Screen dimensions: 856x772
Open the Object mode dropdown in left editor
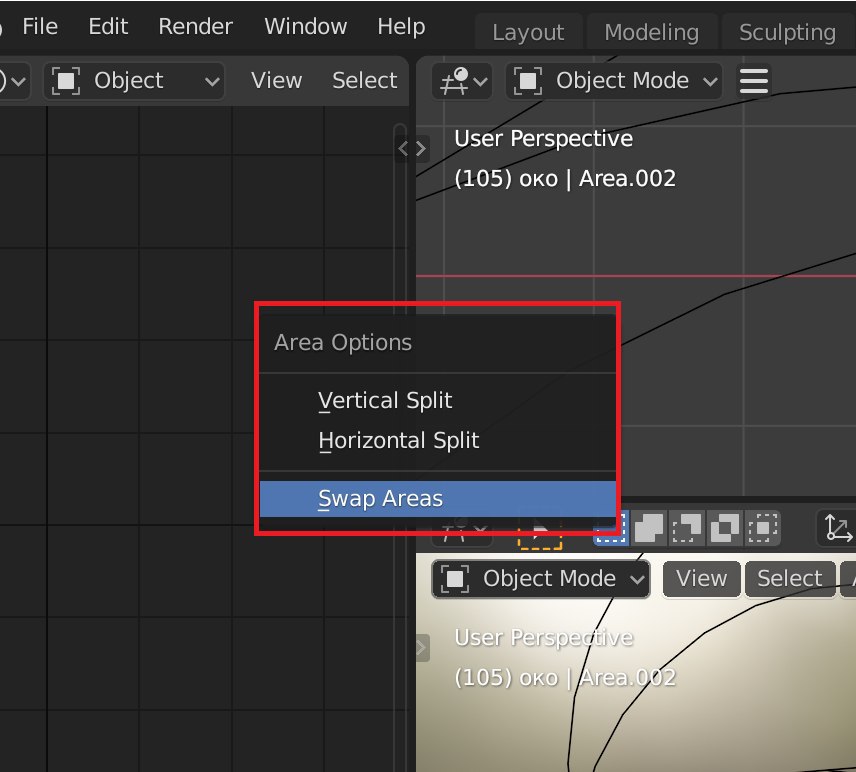click(x=134, y=81)
